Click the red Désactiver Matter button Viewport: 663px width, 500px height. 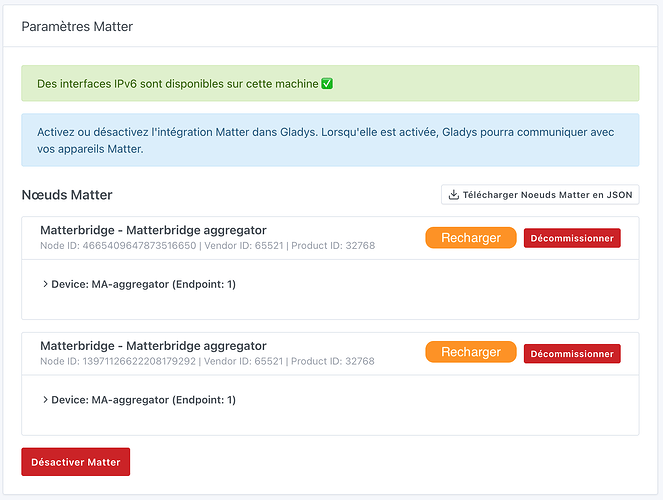[x=76, y=462]
